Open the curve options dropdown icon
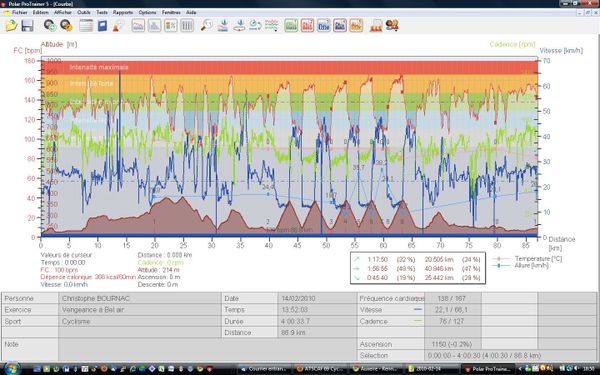 (x=271, y=26)
